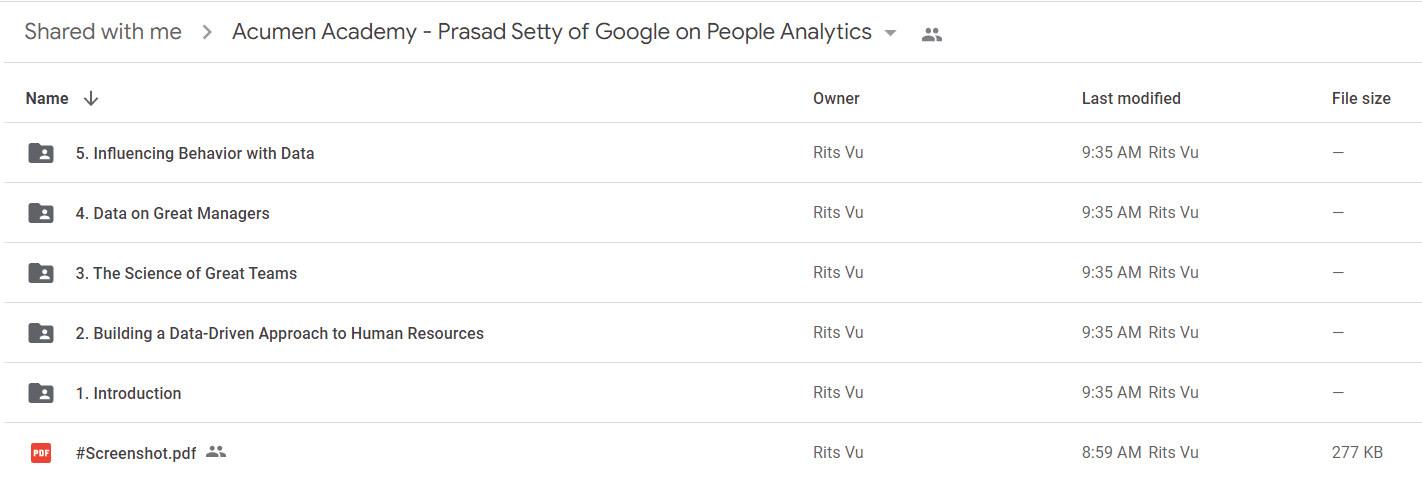1422x478 pixels.
Task: Click the shared folder icon for The Science of Great Teams
Action: coord(41,273)
